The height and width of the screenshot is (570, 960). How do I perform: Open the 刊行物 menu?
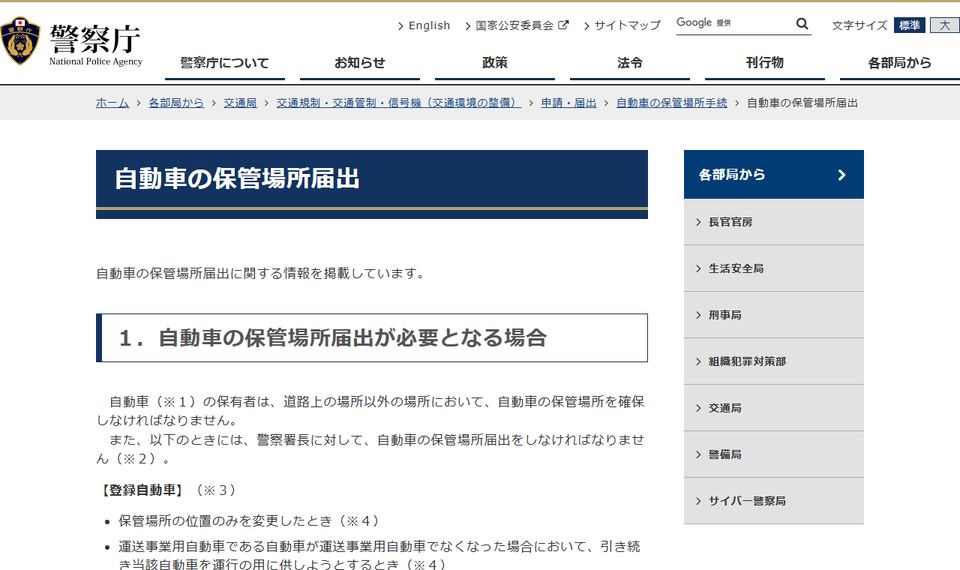tap(765, 63)
